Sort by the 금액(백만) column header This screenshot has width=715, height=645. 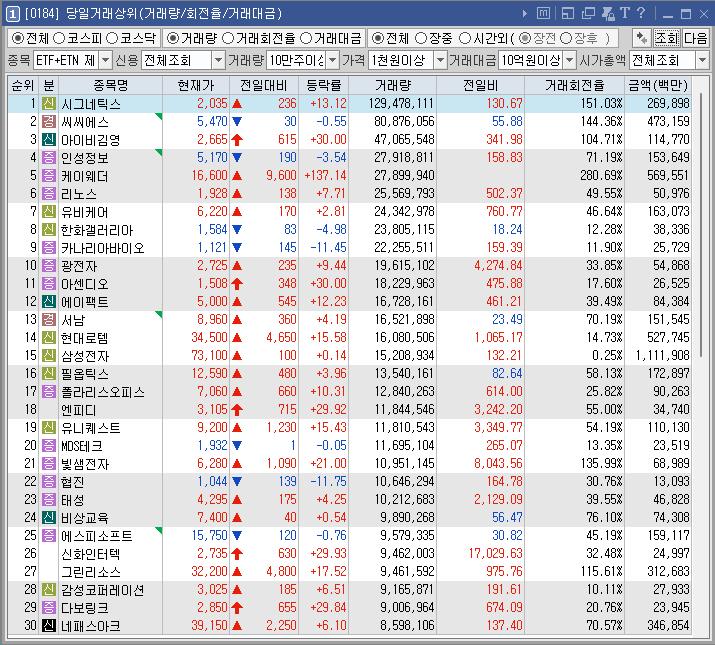click(658, 85)
